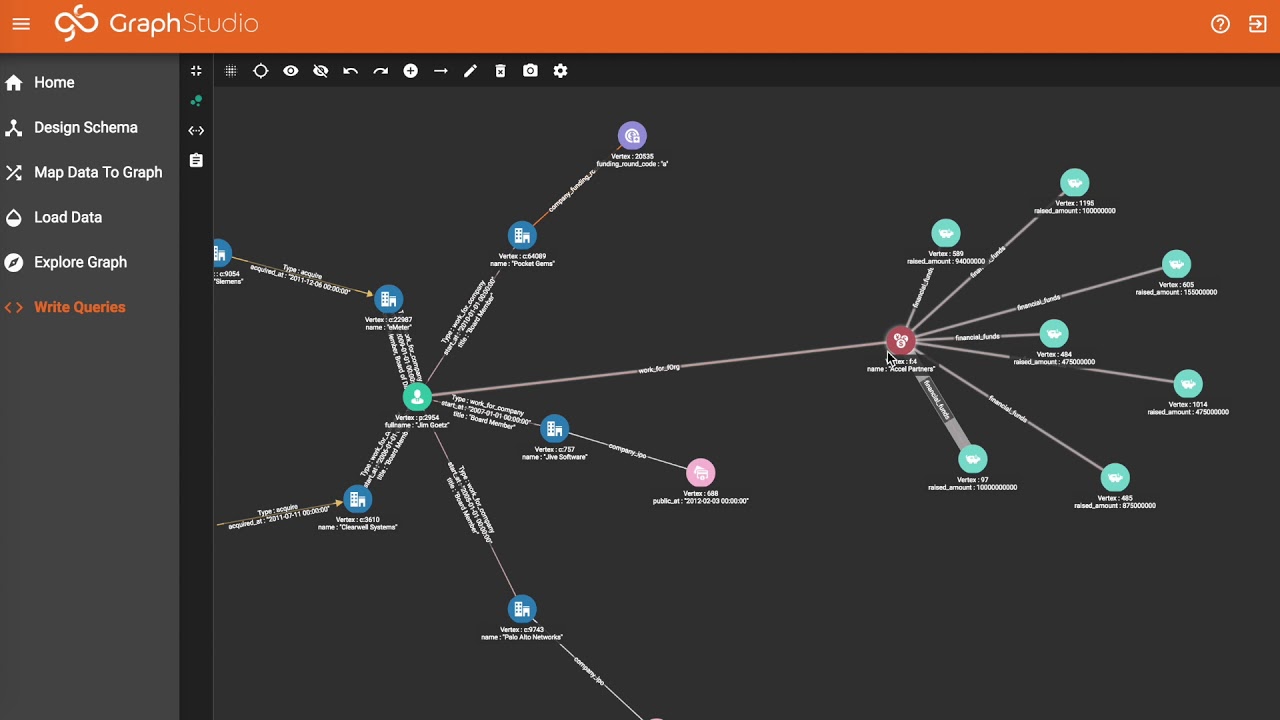Select funding vertex 485
Viewport: 1280px width, 720px height.
[x=1115, y=478]
